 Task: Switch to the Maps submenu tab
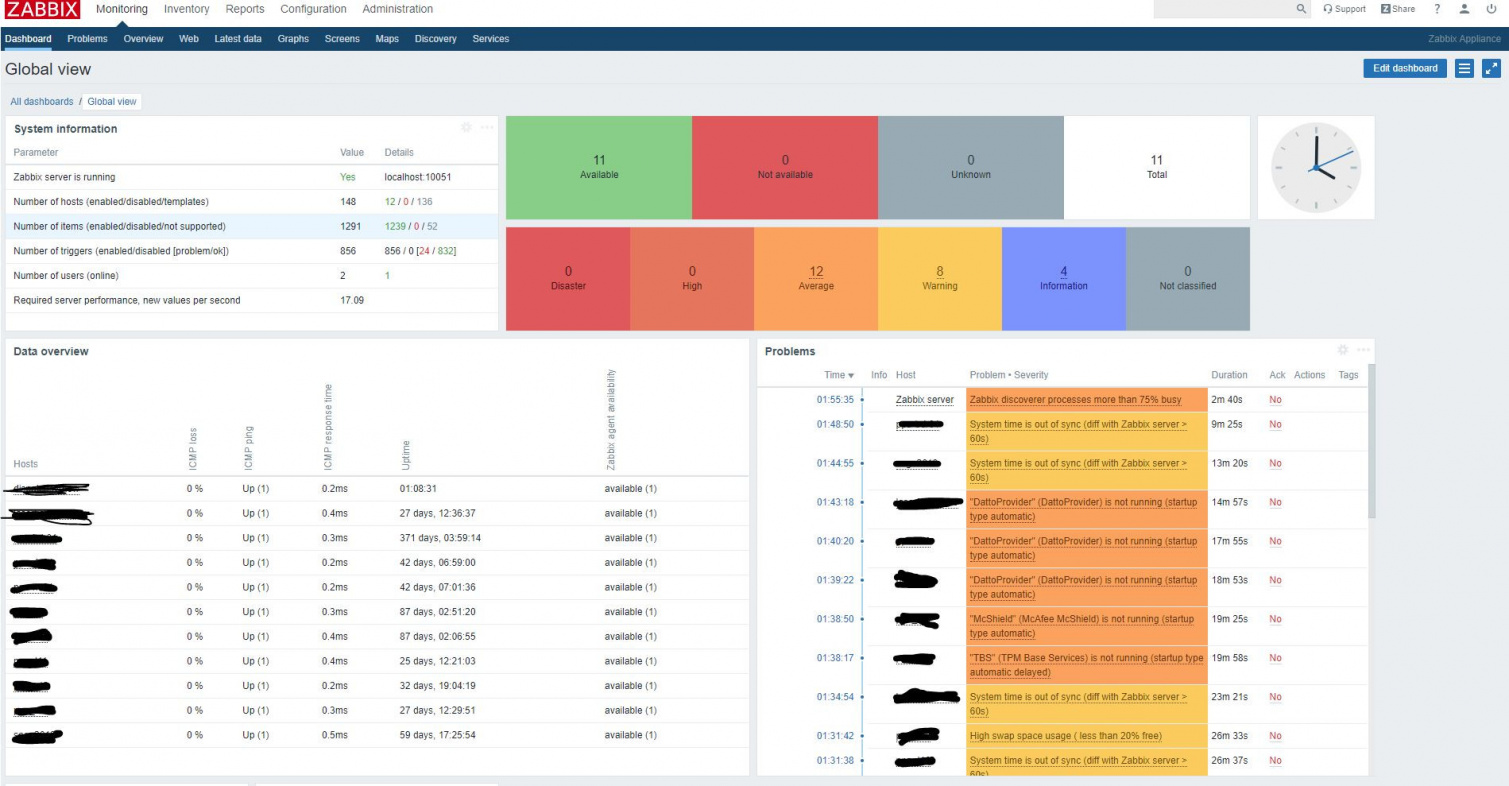coord(387,39)
